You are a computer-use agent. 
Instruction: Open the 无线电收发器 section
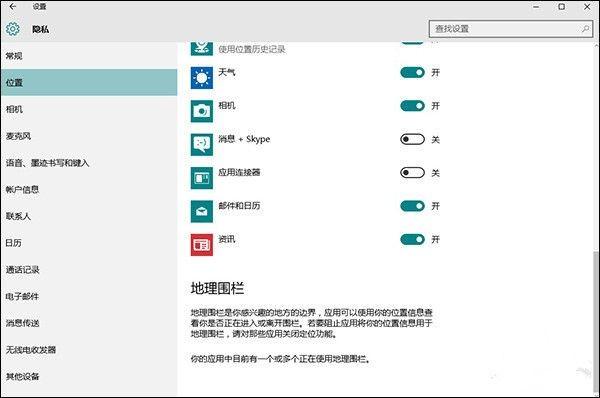coord(89,350)
